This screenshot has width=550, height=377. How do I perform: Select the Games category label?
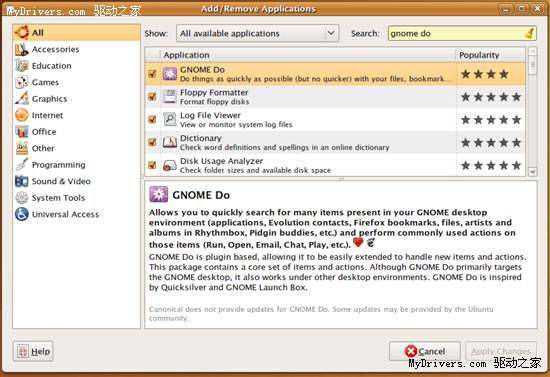[45, 82]
